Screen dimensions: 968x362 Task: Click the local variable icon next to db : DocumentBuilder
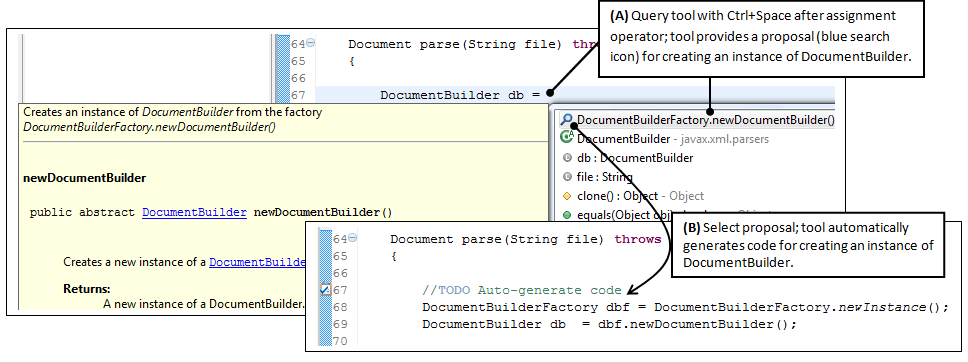point(567,158)
